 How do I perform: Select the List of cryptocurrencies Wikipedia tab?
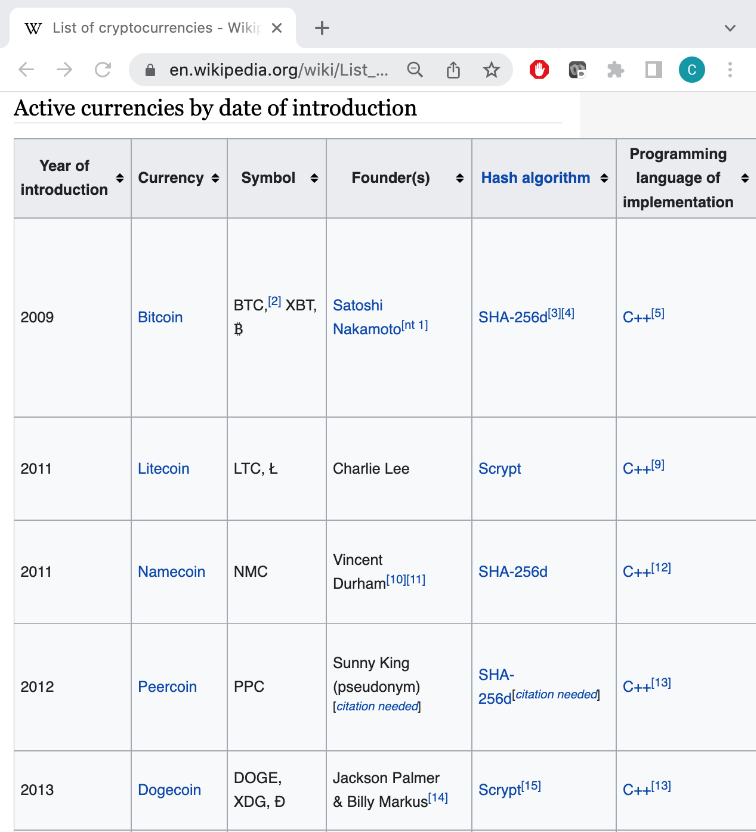pos(153,28)
